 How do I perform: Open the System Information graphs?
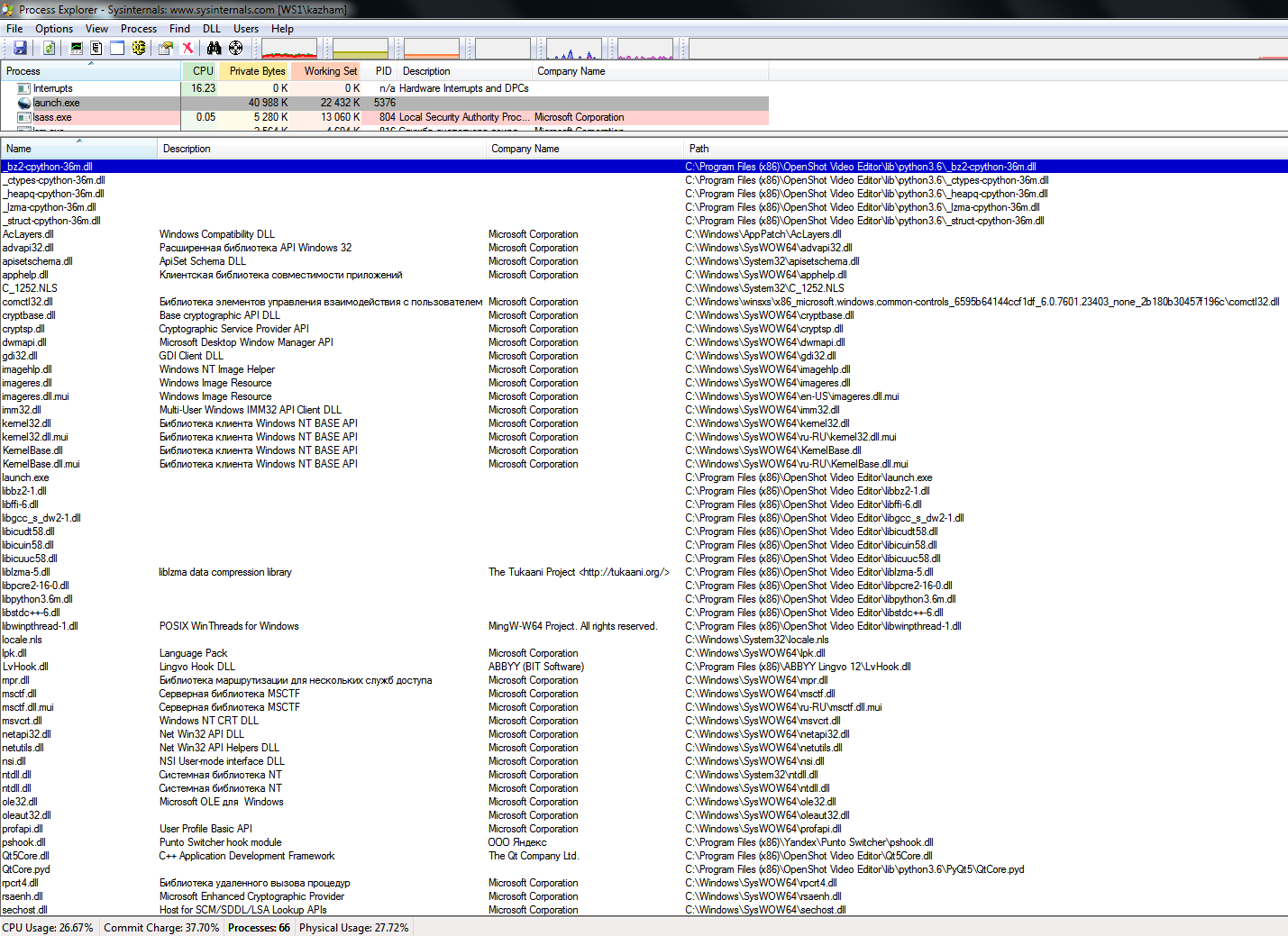[x=77, y=48]
